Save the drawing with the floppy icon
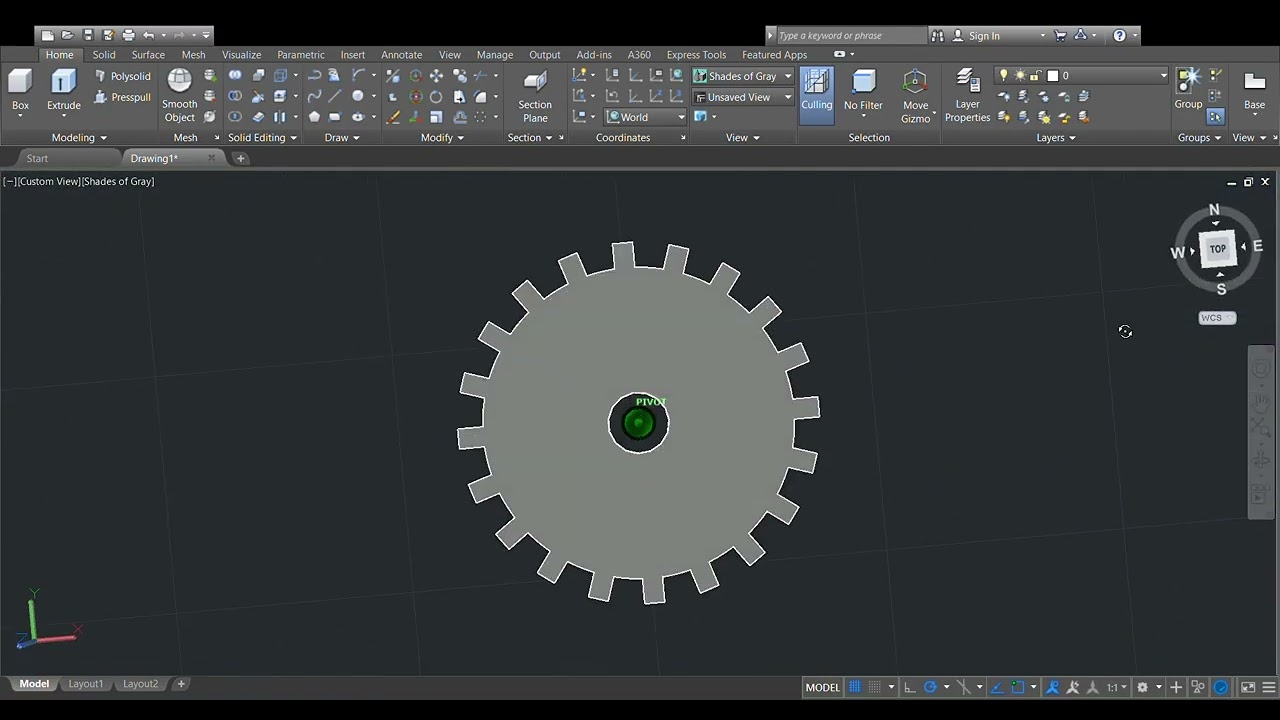 point(88,36)
